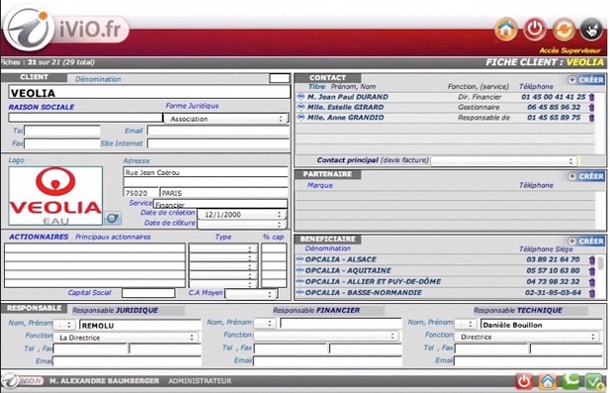The image size is (610, 393).
Task: Open the Forme Juridique dropdown showing Association
Action: 226,119
